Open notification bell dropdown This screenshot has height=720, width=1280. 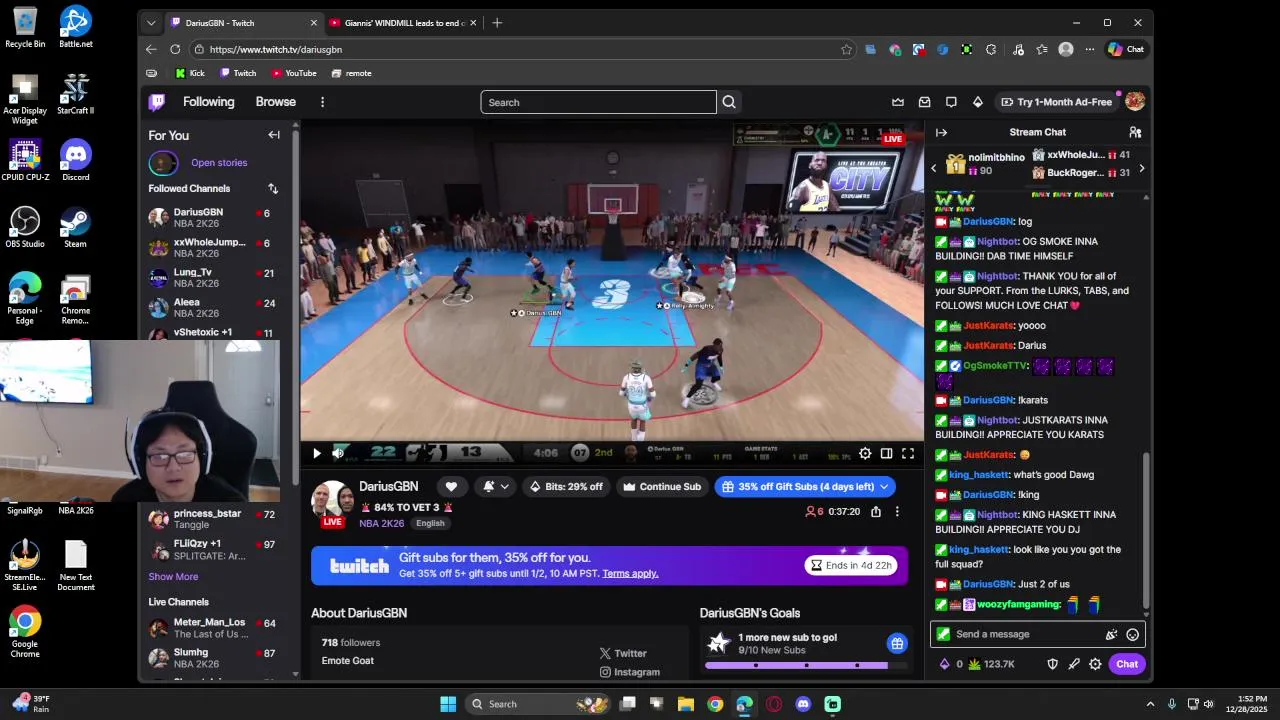[495, 486]
